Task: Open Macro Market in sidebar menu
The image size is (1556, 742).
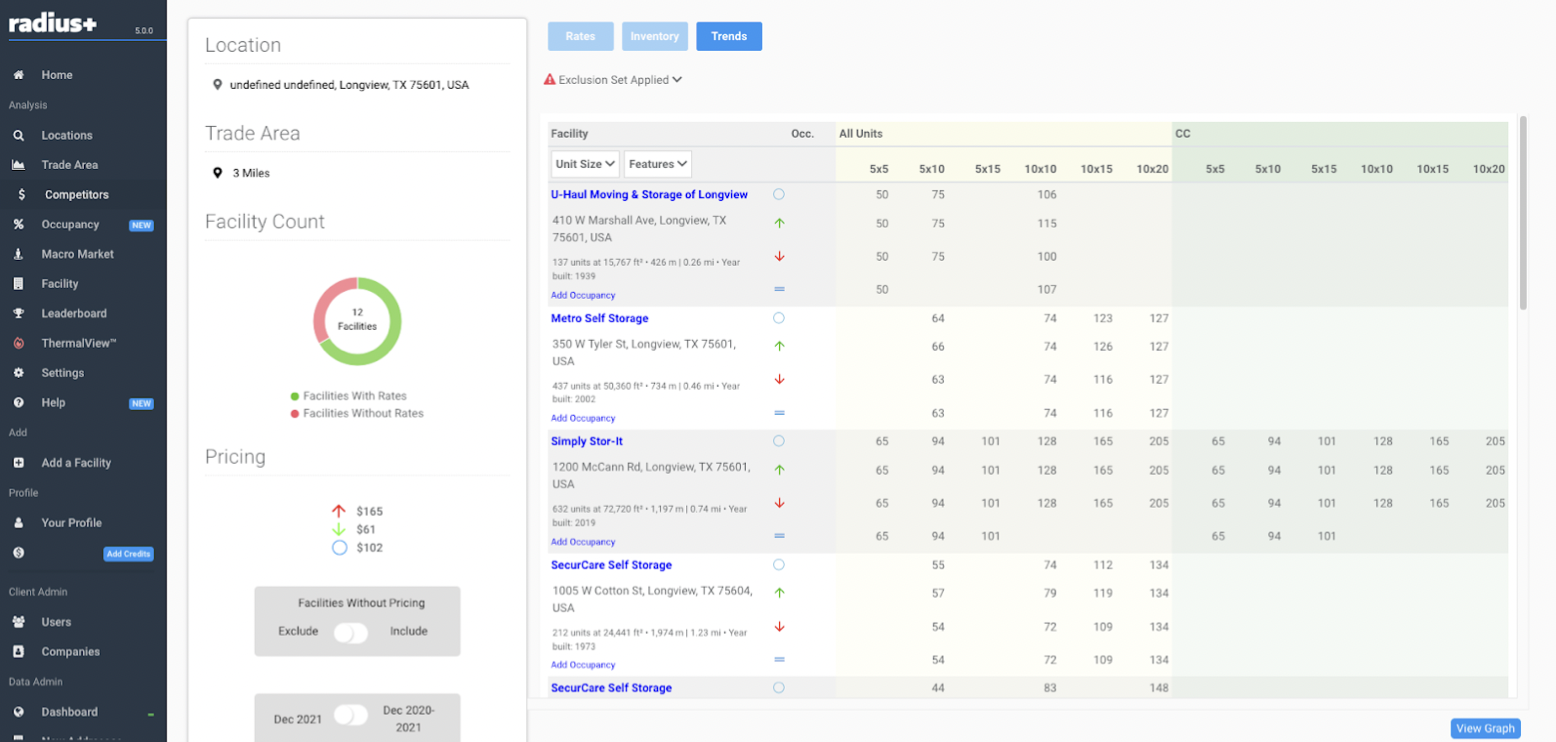Action: [78, 254]
